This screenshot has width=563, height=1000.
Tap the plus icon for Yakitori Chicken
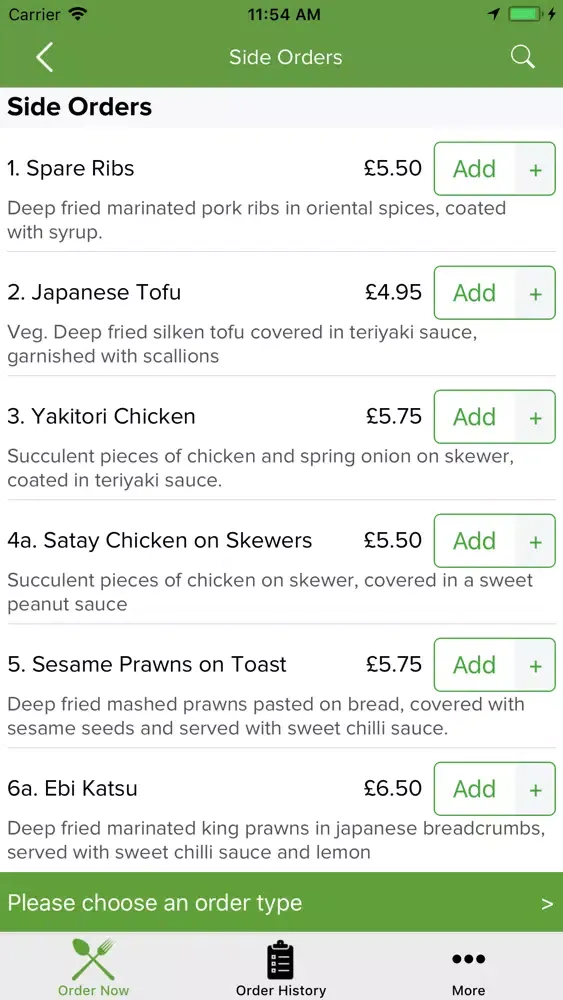(x=536, y=417)
